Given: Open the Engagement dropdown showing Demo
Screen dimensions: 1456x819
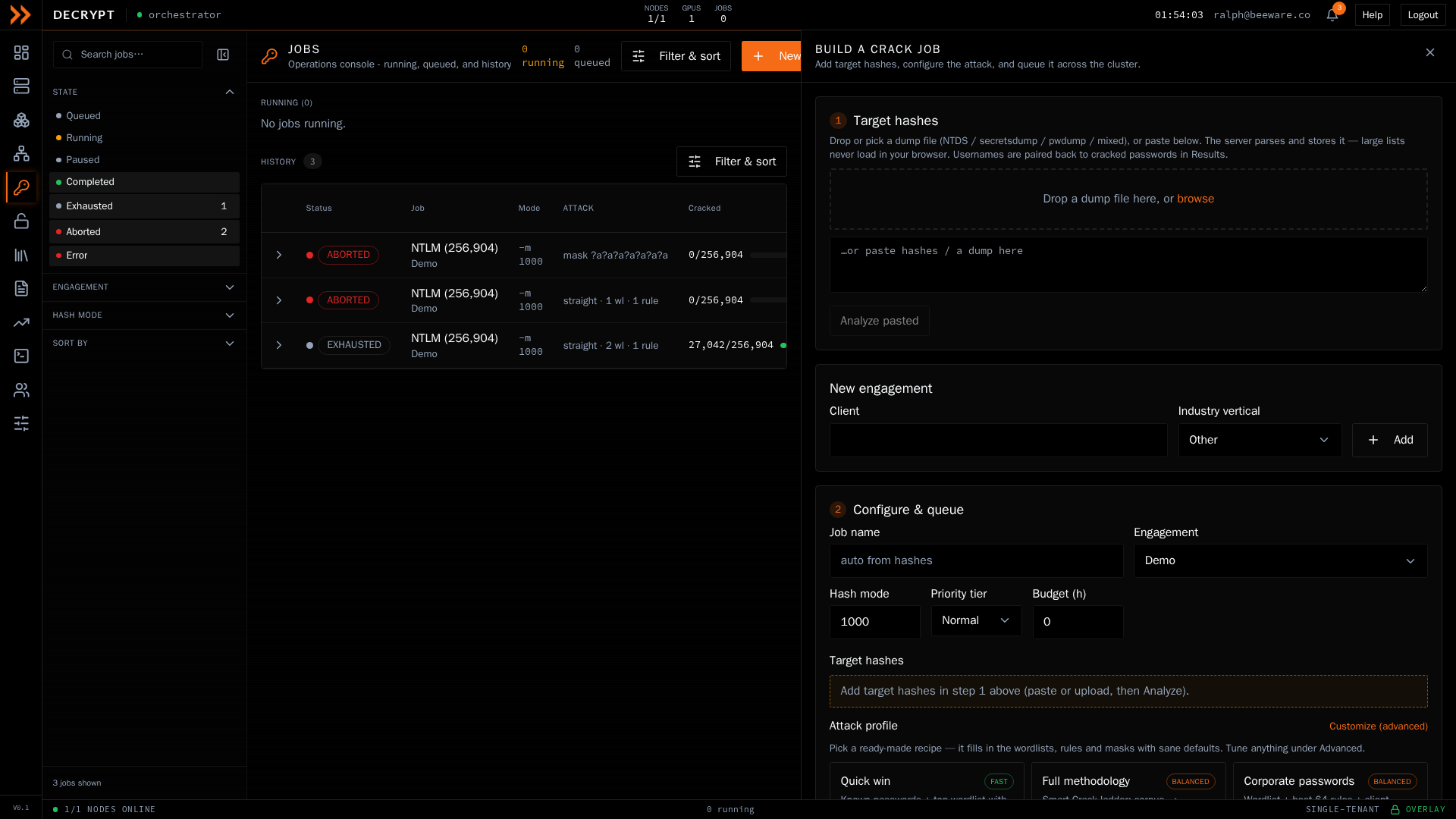Looking at the screenshot, I should (x=1280, y=560).
